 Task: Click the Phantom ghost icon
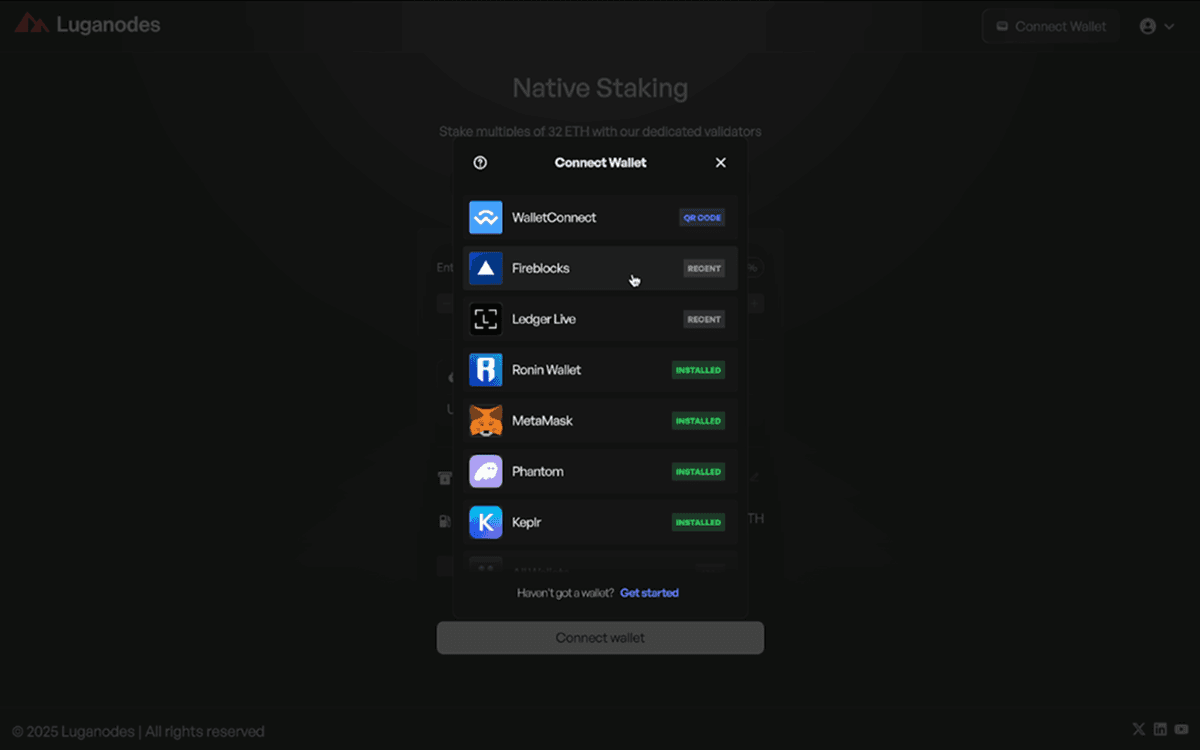(486, 471)
